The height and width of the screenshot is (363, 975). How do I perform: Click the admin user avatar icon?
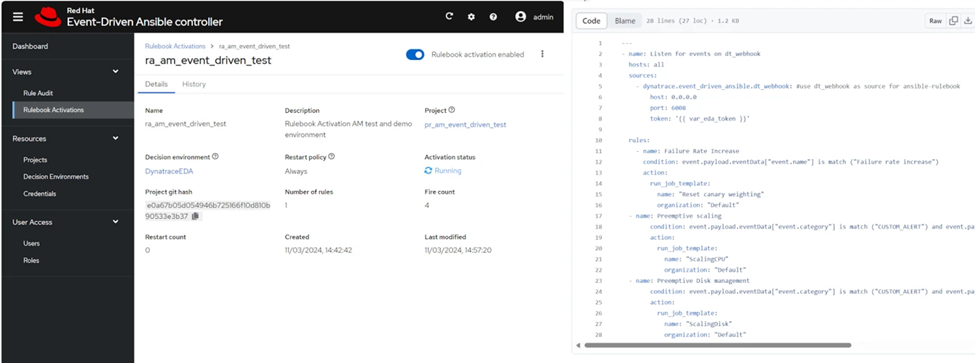520,17
